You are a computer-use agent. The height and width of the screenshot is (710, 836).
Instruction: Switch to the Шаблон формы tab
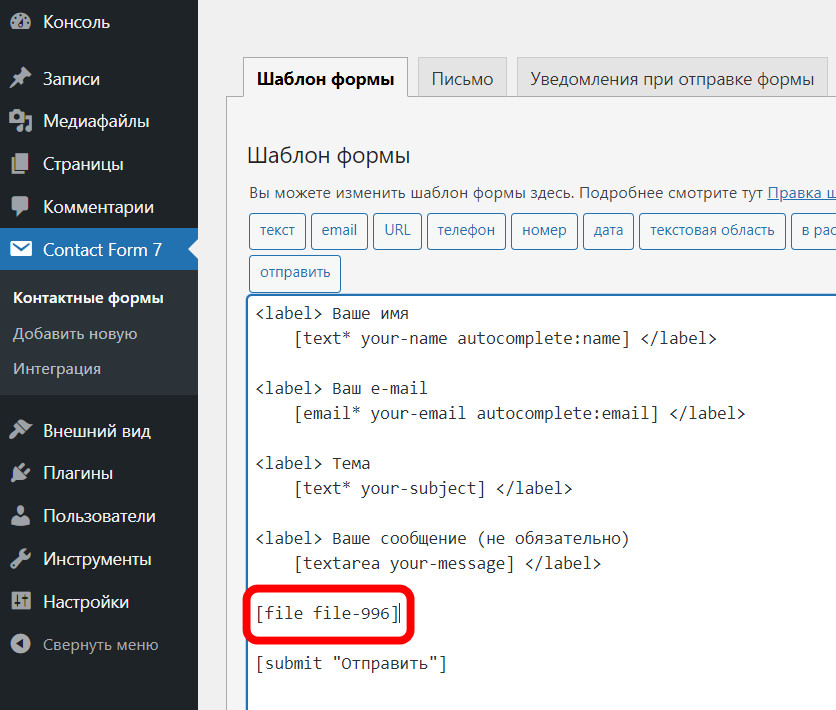(325, 78)
